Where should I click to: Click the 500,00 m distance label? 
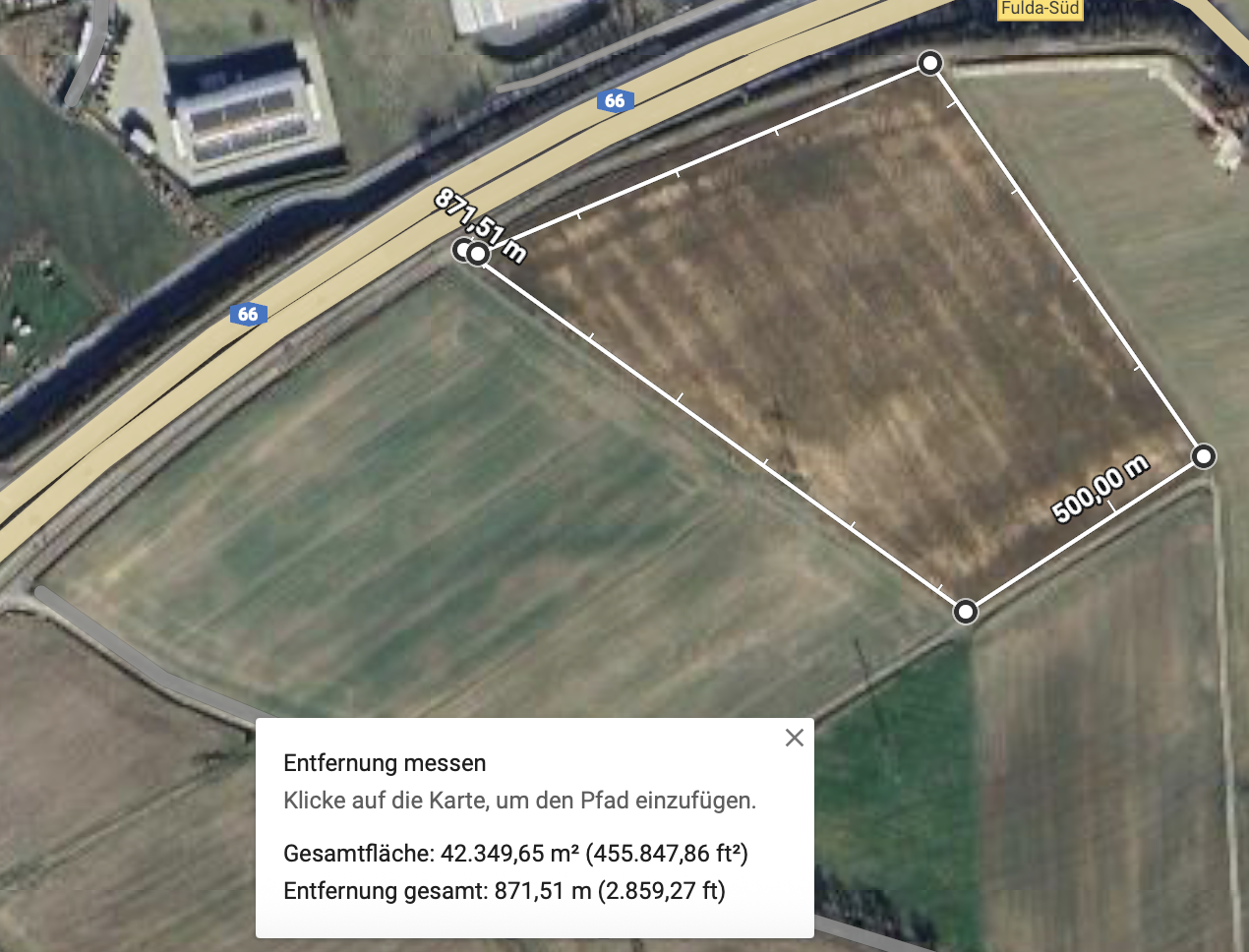pos(1100,489)
